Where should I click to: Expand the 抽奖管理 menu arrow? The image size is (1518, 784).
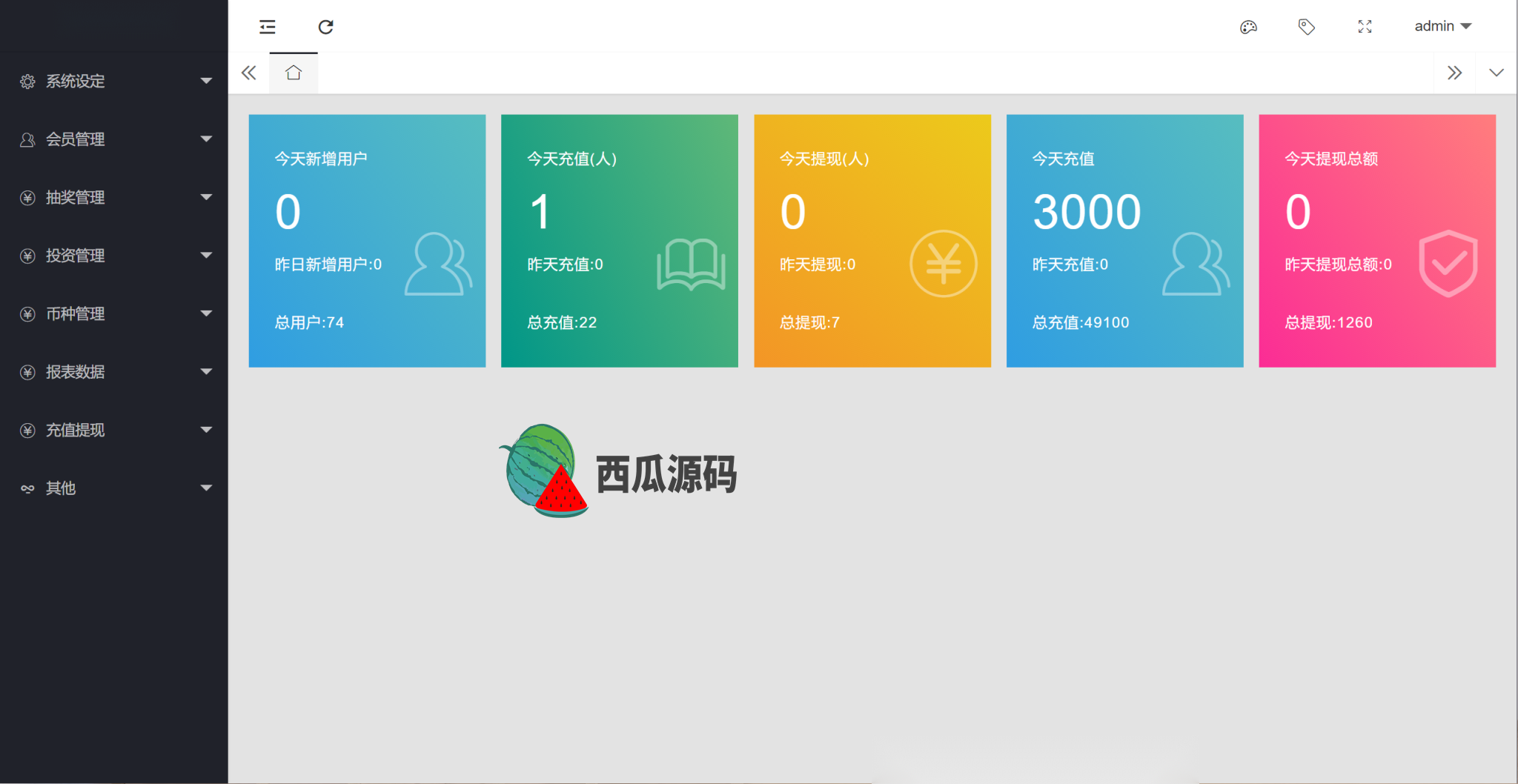206,197
